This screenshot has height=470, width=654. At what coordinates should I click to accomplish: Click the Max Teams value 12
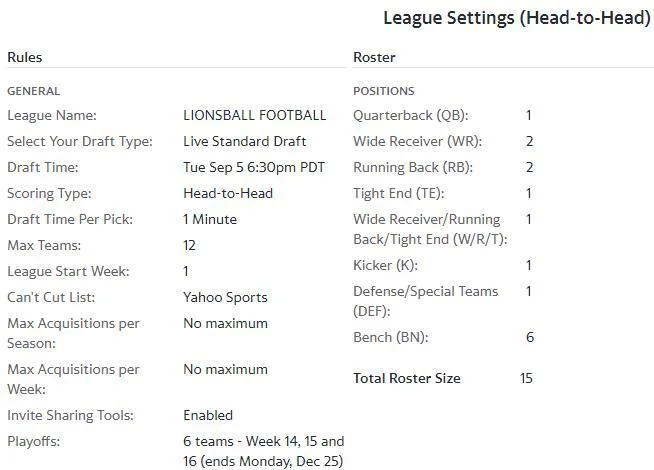(189, 245)
